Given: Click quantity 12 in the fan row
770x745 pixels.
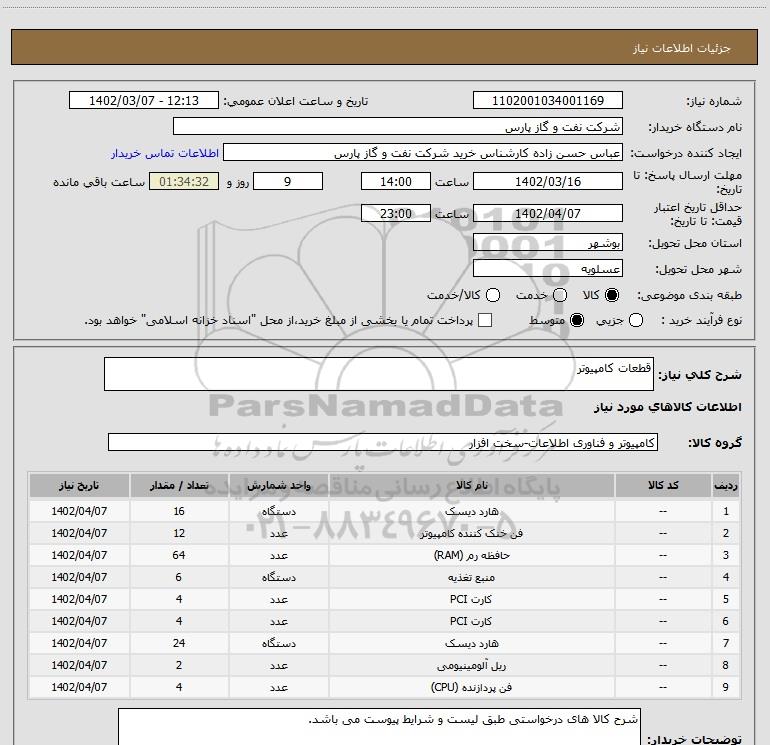Looking at the screenshot, I should [179, 533].
